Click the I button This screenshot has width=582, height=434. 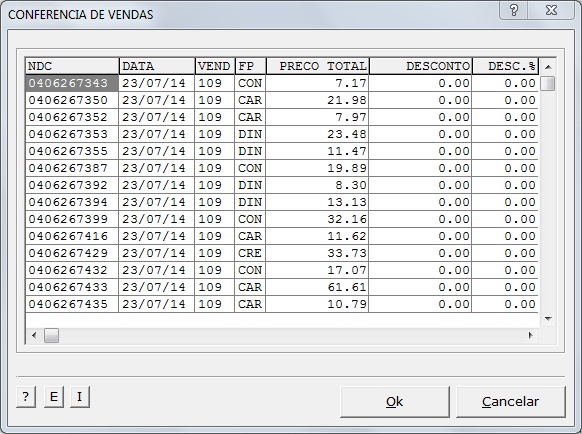point(80,397)
